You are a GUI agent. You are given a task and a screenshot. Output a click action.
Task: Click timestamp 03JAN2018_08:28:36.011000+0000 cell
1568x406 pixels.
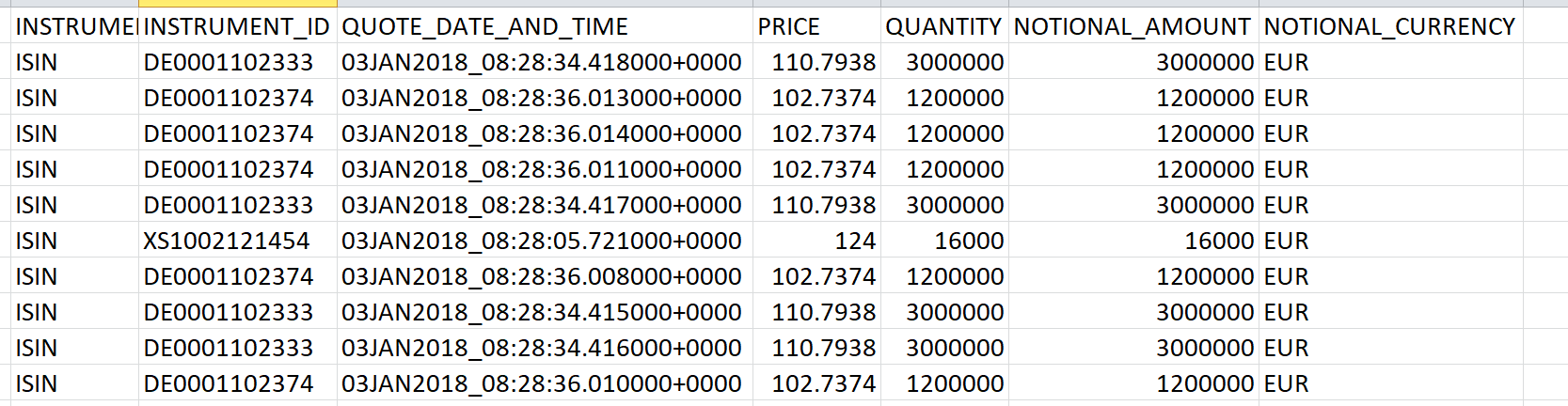click(x=545, y=169)
